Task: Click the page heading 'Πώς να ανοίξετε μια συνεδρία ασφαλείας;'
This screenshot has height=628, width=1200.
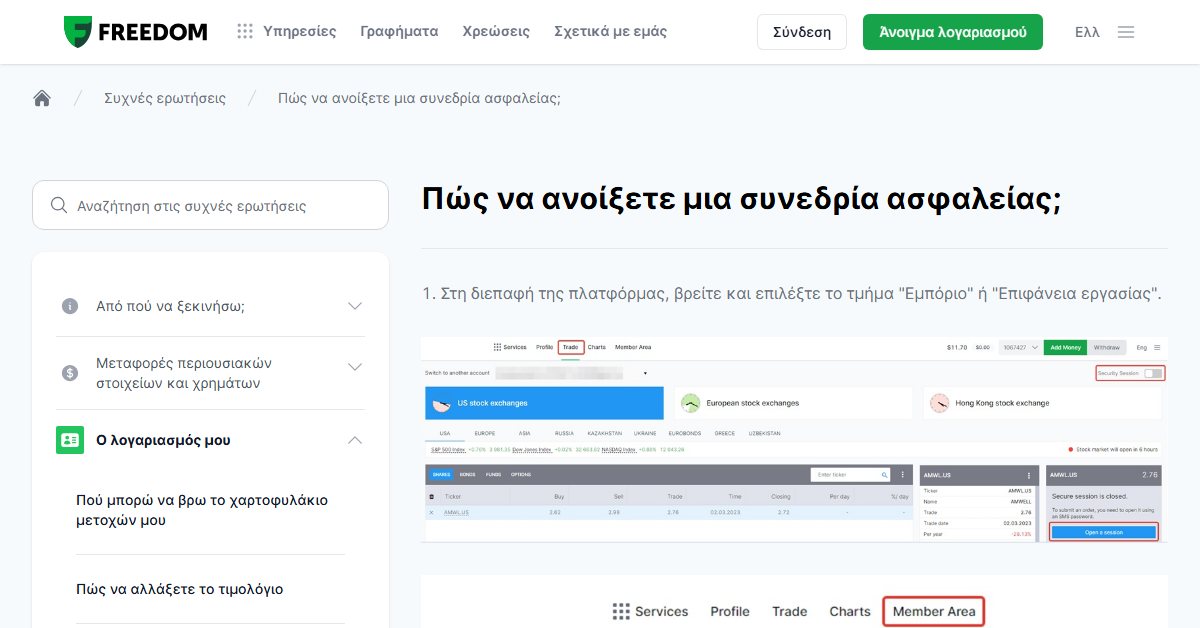Action: (741, 199)
